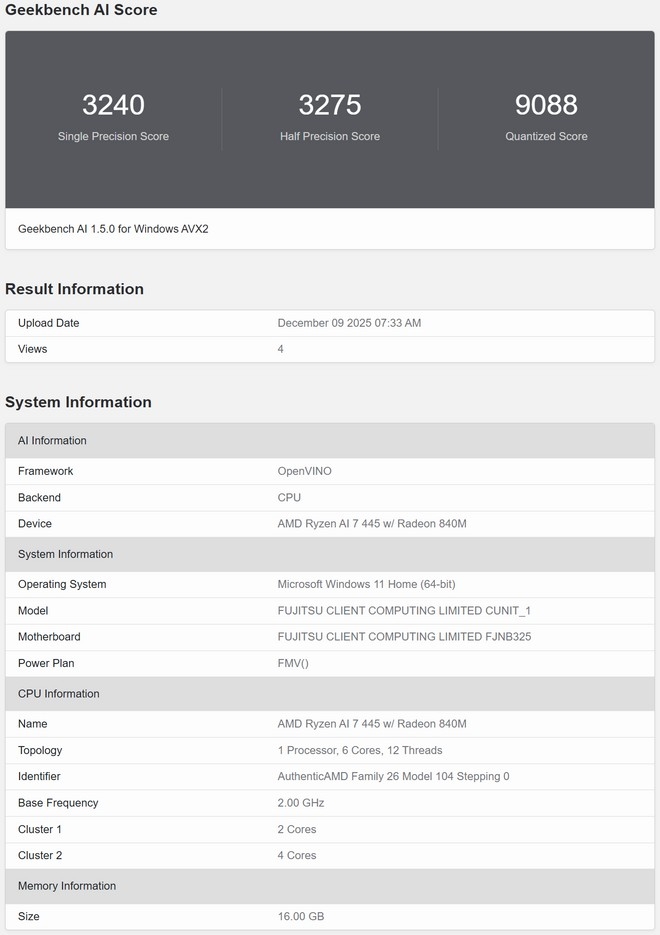Click the 3240 single precision score value

pos(113,105)
